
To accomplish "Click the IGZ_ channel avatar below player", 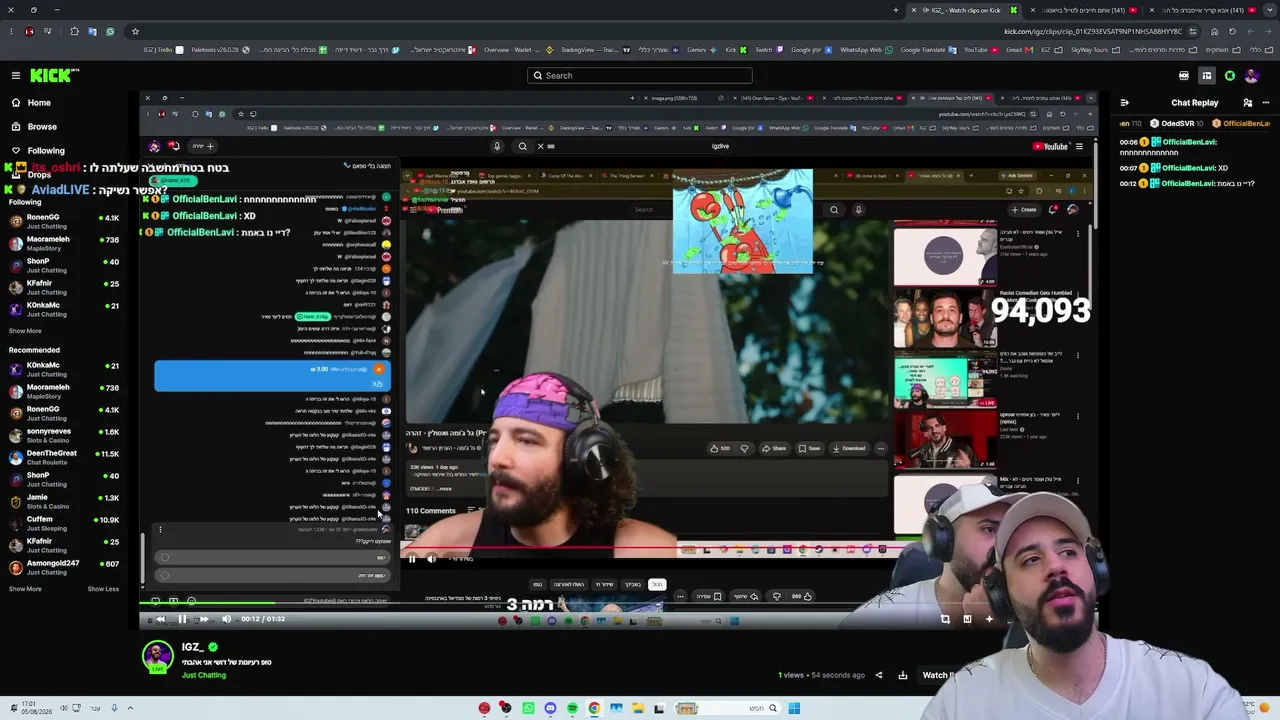I will point(157,657).
